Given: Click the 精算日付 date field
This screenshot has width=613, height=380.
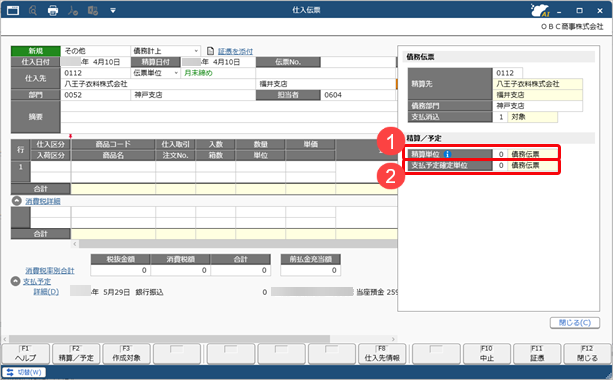Looking at the screenshot, I should (x=218, y=62).
